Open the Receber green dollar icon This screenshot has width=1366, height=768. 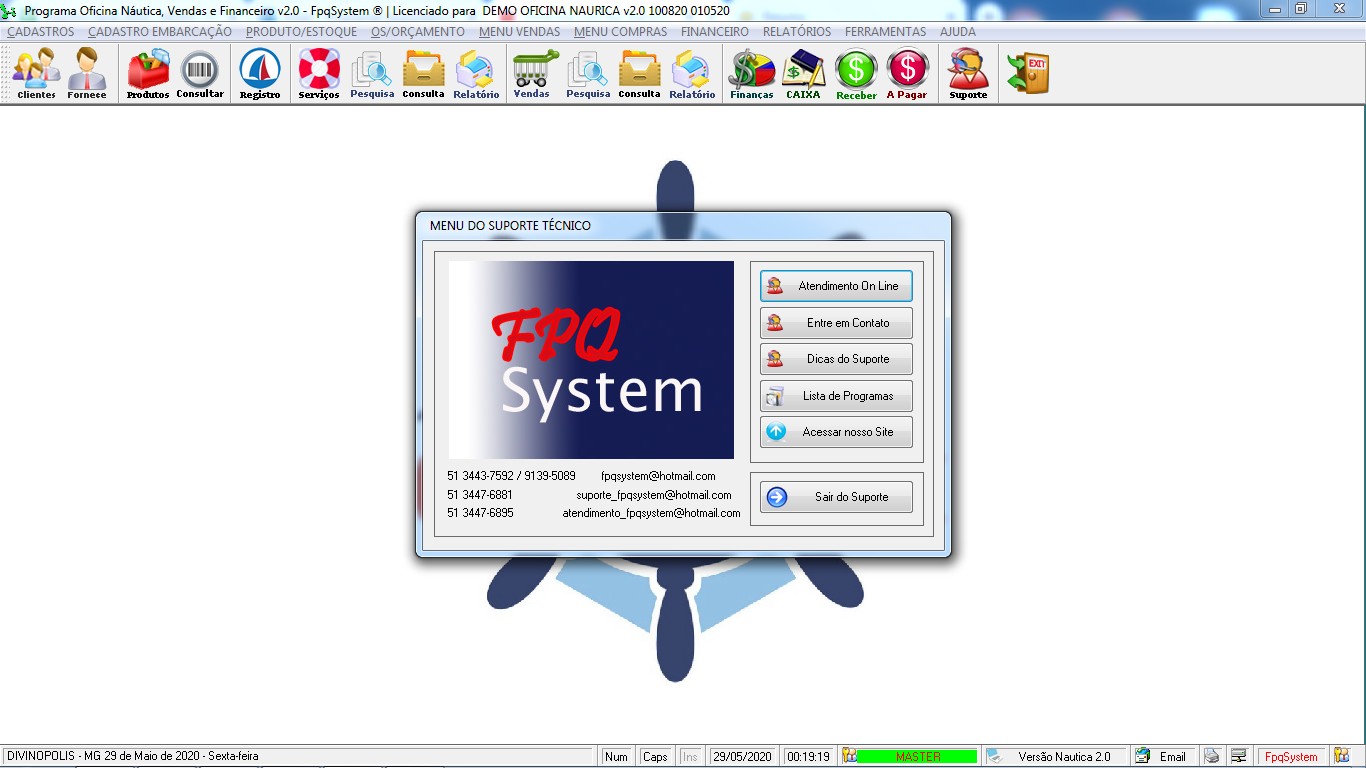[x=856, y=74]
